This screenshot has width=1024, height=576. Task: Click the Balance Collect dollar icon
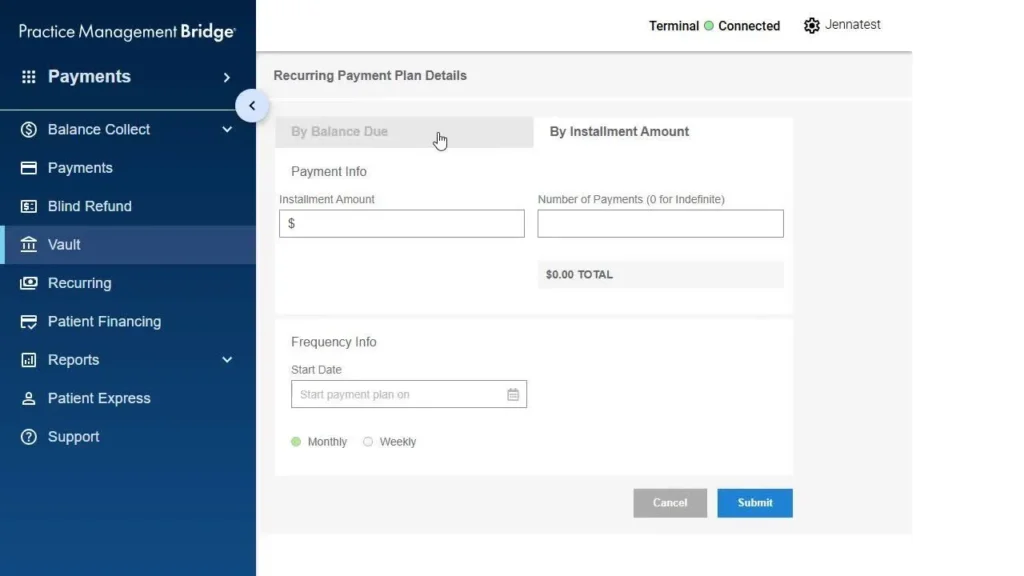[x=29, y=129]
